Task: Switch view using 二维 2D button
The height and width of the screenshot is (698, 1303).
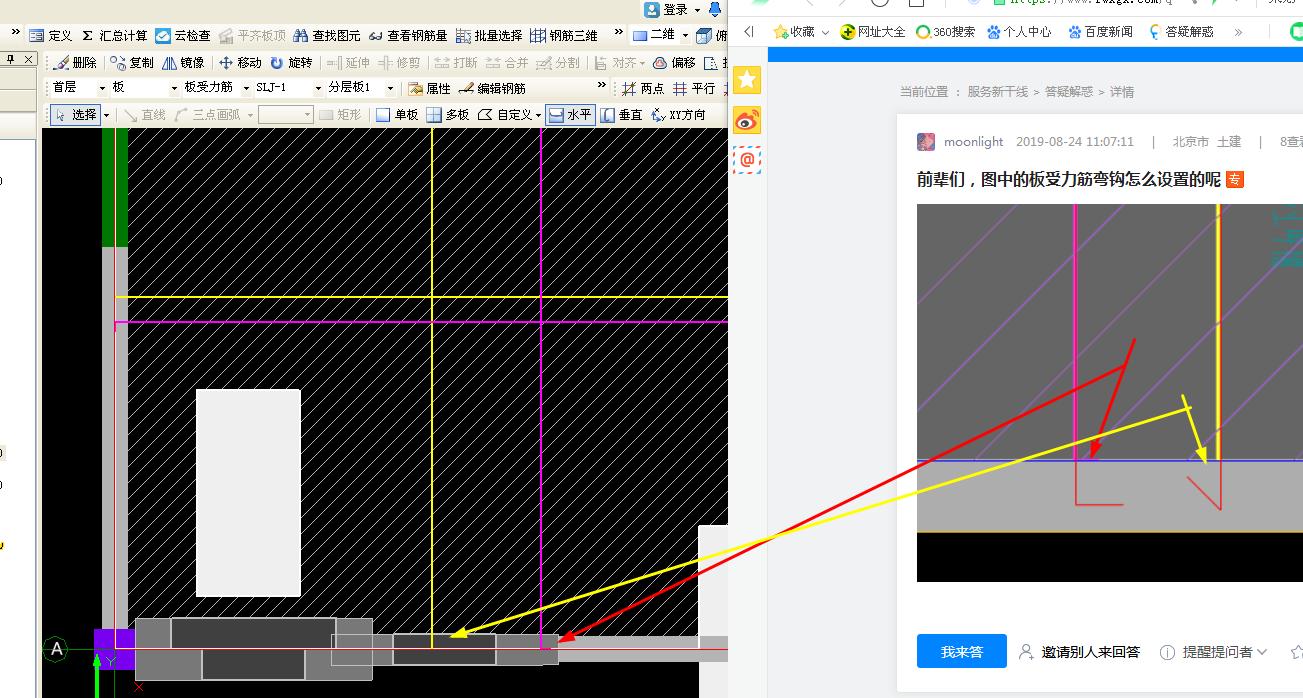Action: [x=654, y=35]
